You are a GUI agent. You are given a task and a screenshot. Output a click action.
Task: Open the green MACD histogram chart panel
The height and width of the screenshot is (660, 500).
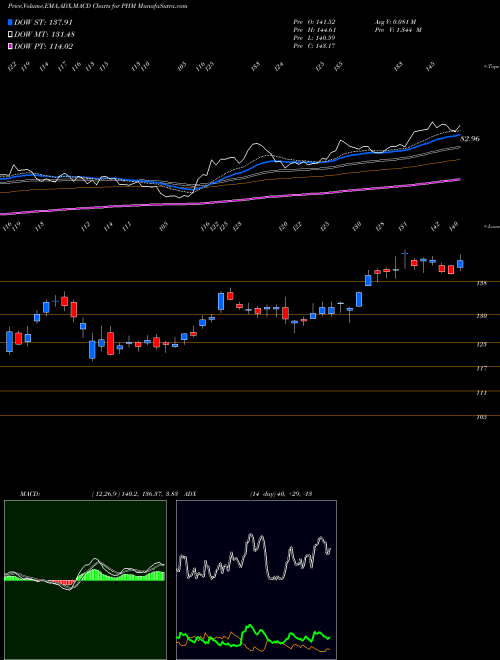(x=85, y=580)
